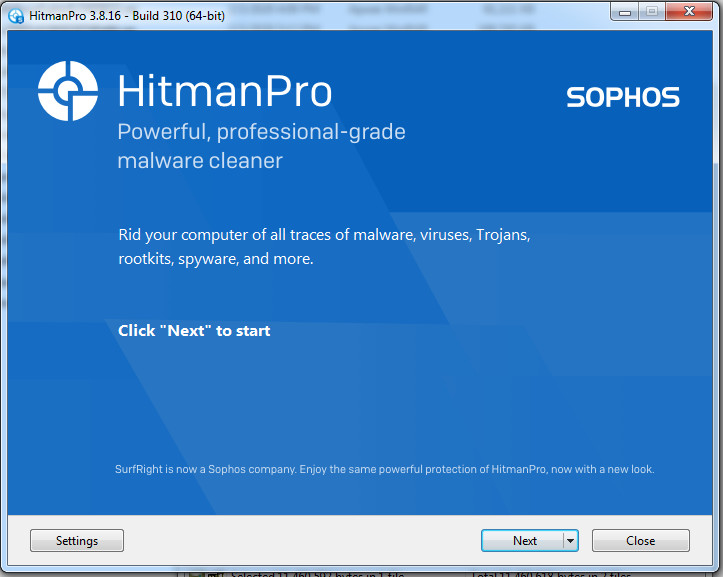The image size is (723, 577).
Task: Click the HitmanPro crosshair logo
Action: pos(68,91)
